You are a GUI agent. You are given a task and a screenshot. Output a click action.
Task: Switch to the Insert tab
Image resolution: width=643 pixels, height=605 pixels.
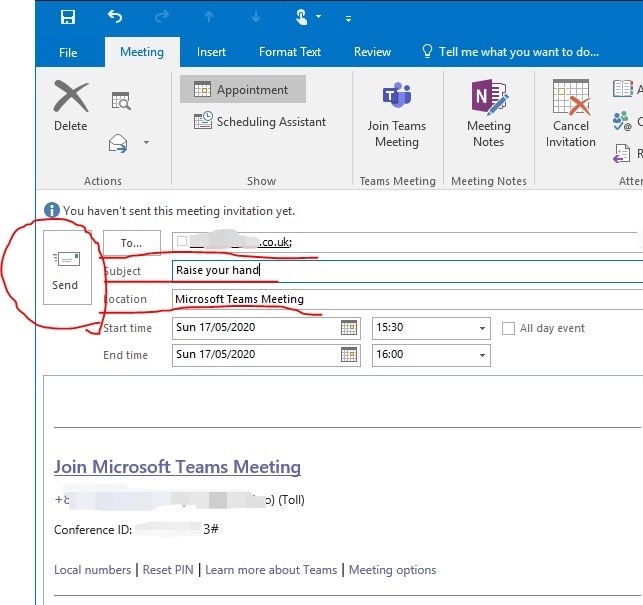click(211, 52)
